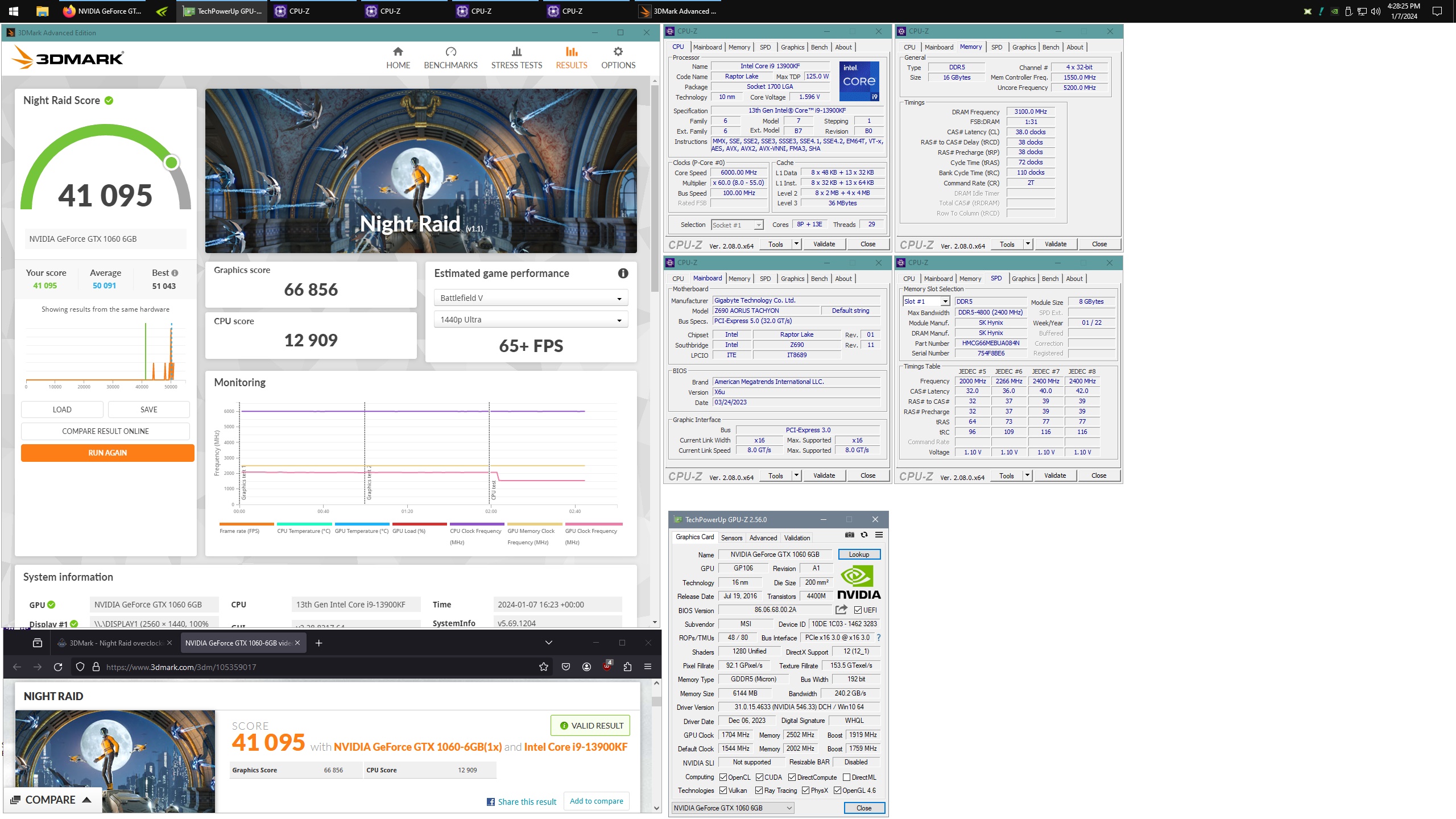Open Save to Pocket in the browser toolbar
Screen dimensions: 1456x819
566,667
